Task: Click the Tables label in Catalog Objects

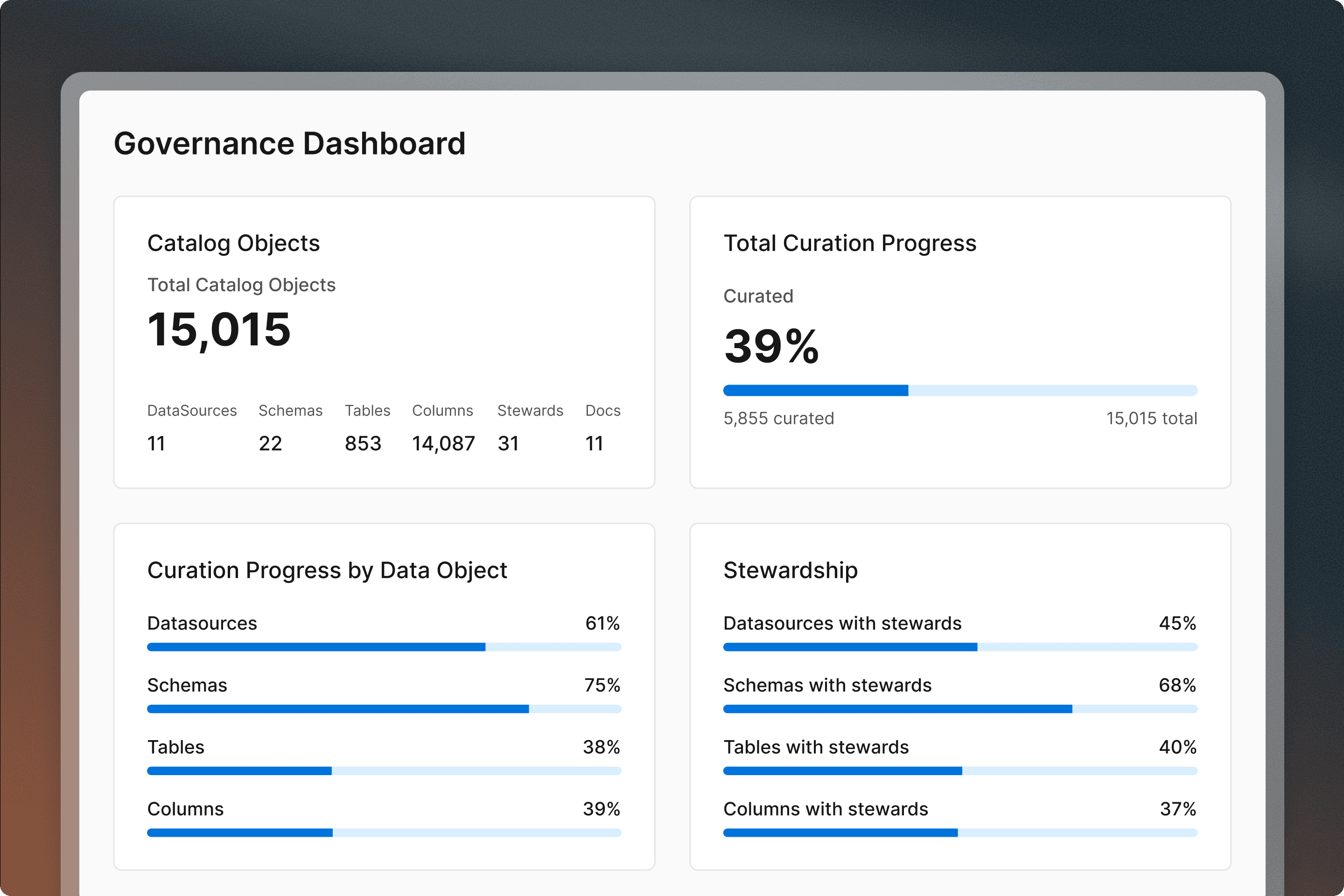Action: pyautogui.click(x=367, y=410)
